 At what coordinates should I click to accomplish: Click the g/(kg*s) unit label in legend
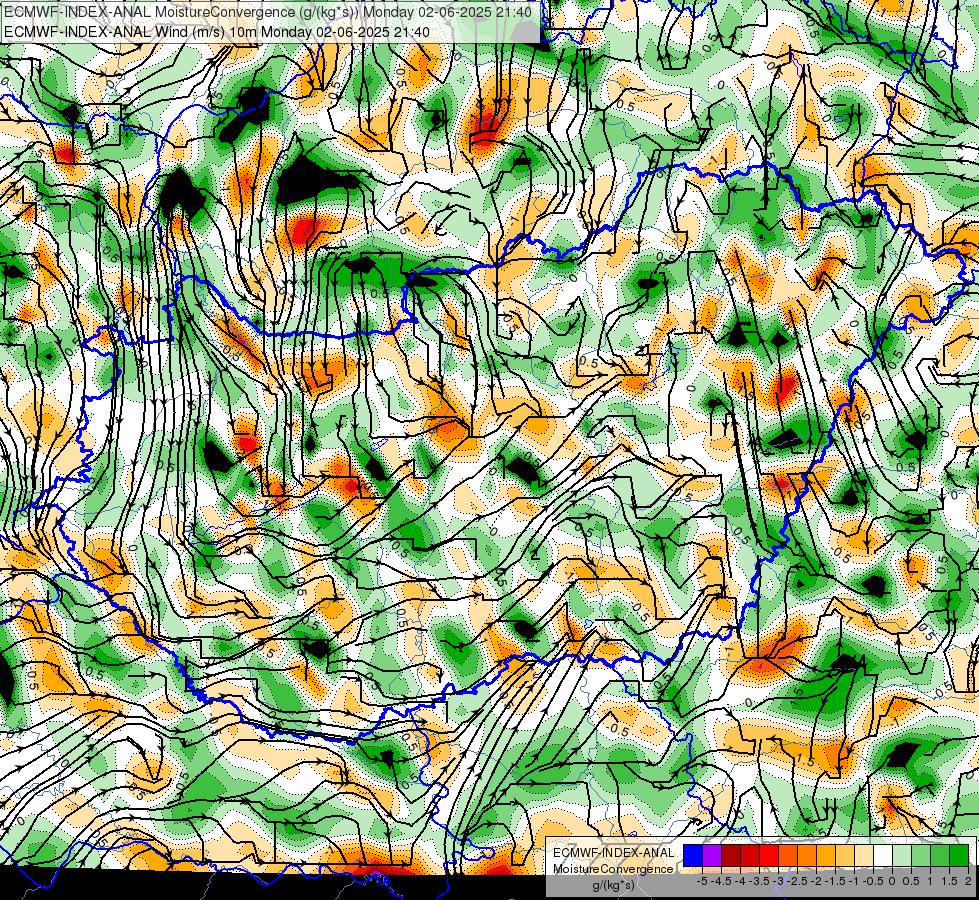click(x=613, y=885)
